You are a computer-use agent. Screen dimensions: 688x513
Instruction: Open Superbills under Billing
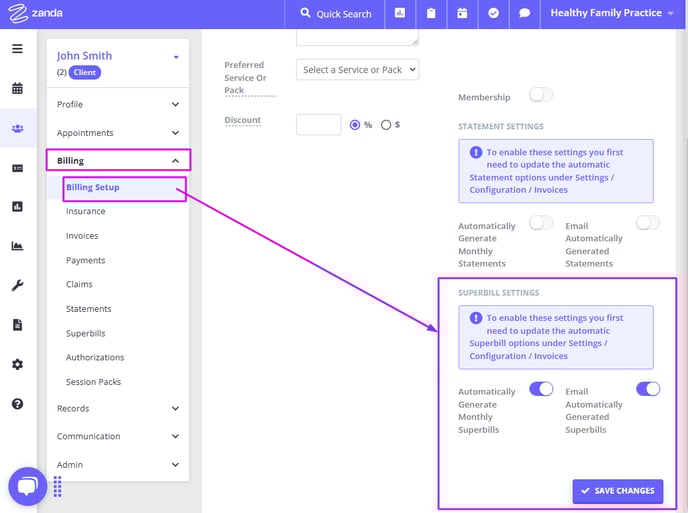pos(86,334)
